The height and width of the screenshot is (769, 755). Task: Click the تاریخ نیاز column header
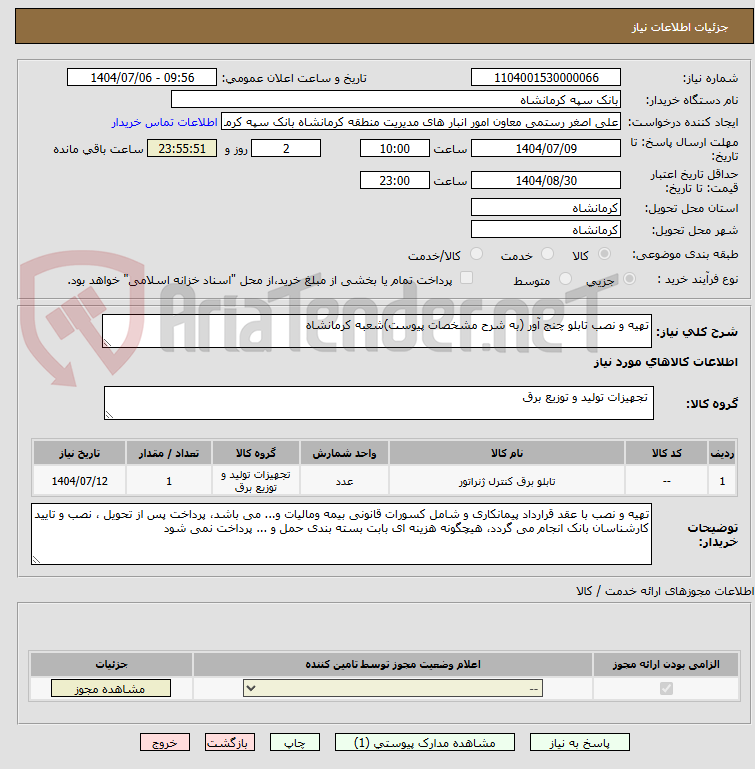tap(79, 453)
